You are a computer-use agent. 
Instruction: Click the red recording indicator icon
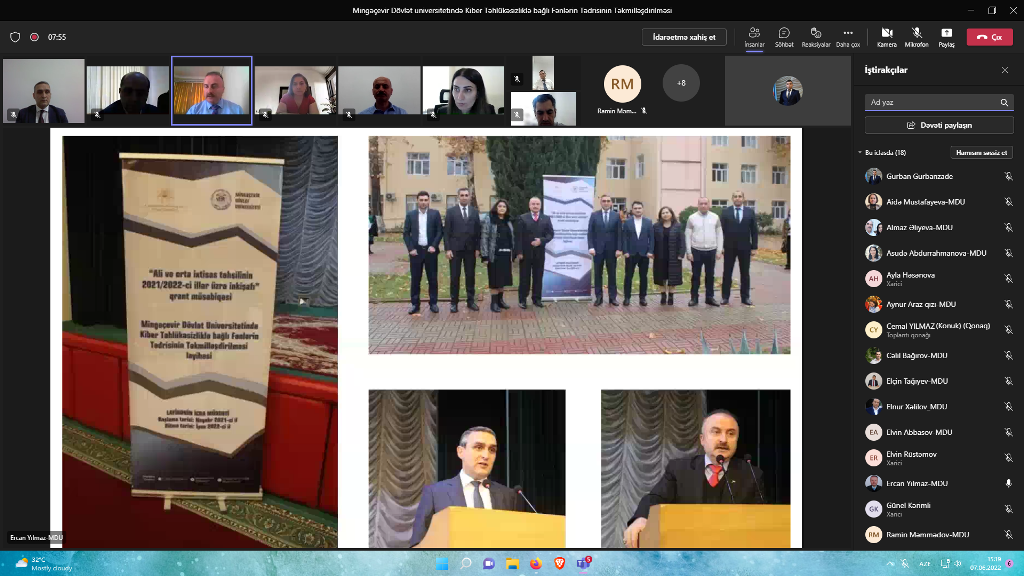pos(34,37)
